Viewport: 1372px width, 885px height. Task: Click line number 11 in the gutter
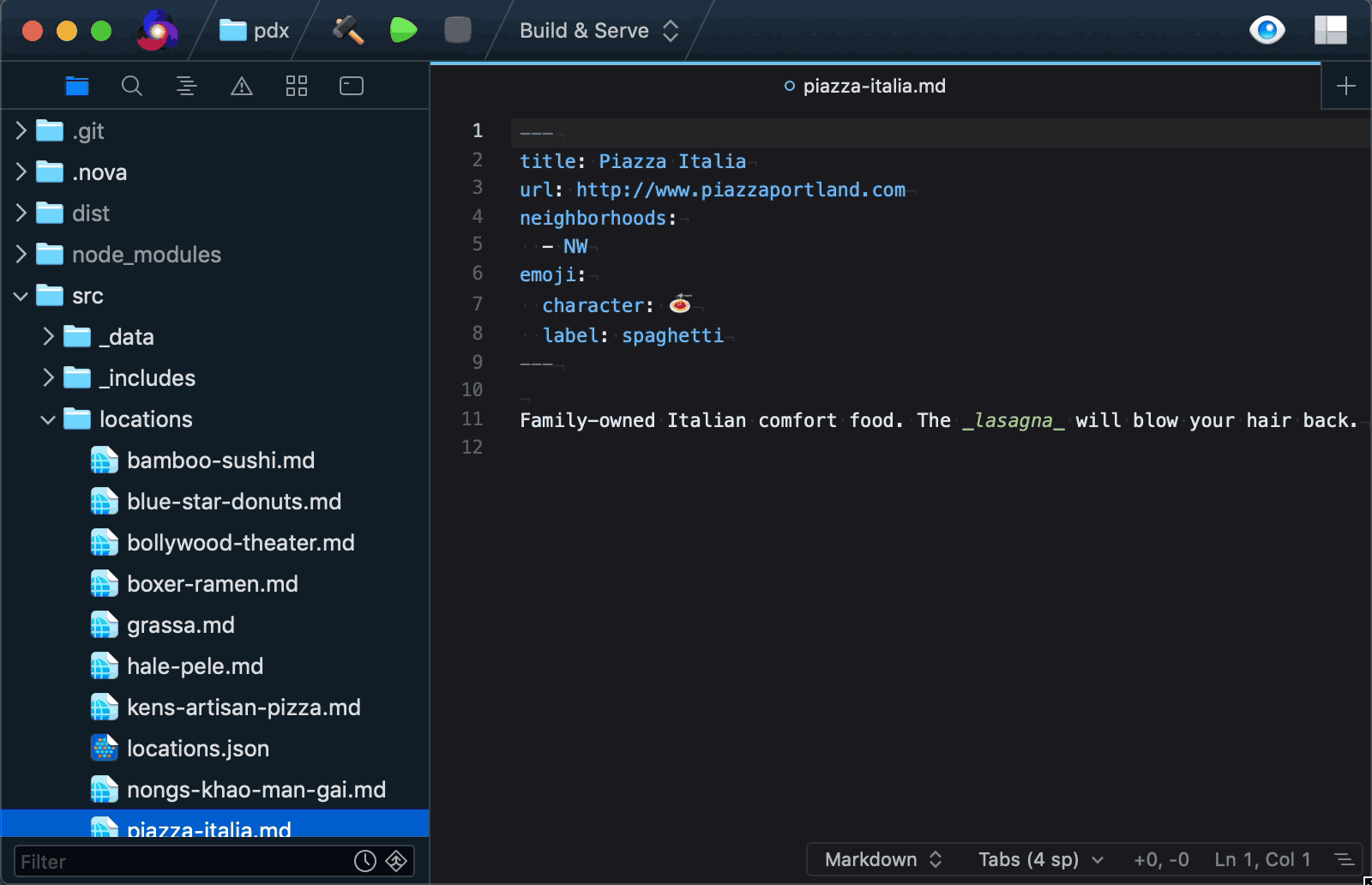tap(472, 418)
